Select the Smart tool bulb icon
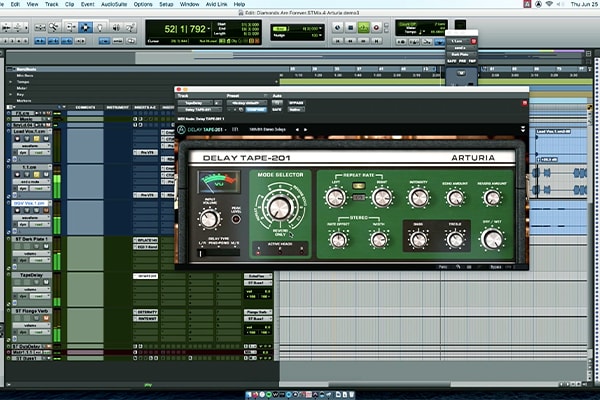The height and width of the screenshot is (400, 600). [100, 27]
